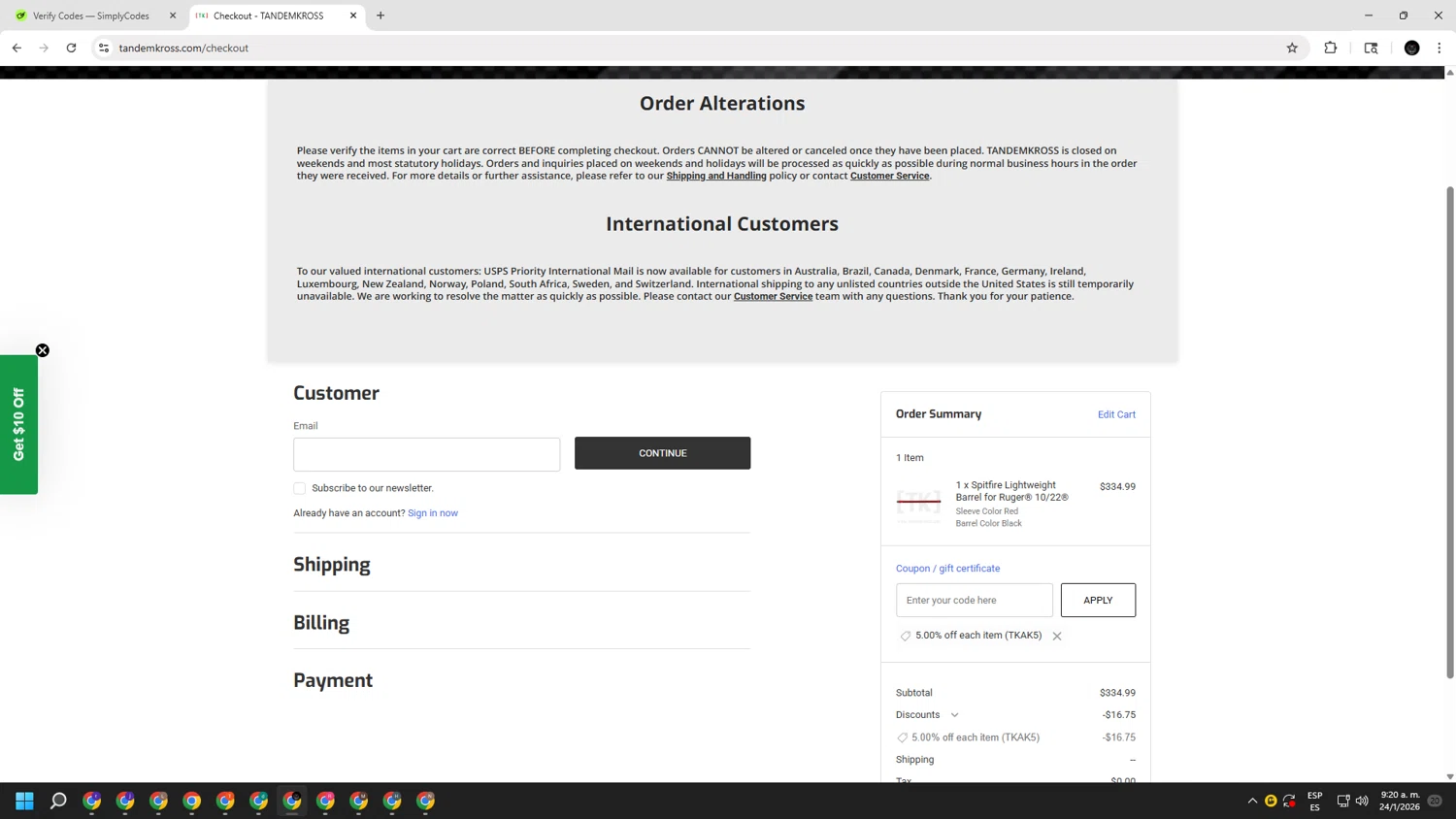Open a new browser tab
Screen dimensions: 1456x819
[x=381, y=16]
